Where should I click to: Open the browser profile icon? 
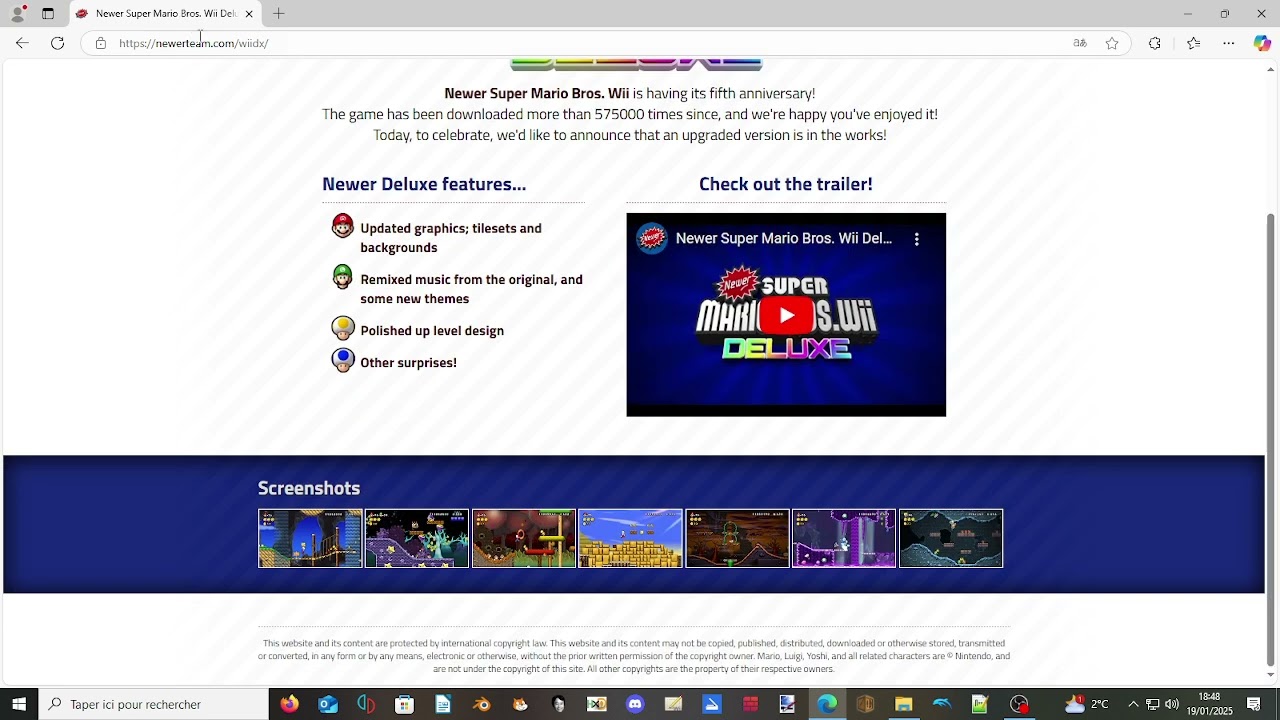click(x=17, y=14)
